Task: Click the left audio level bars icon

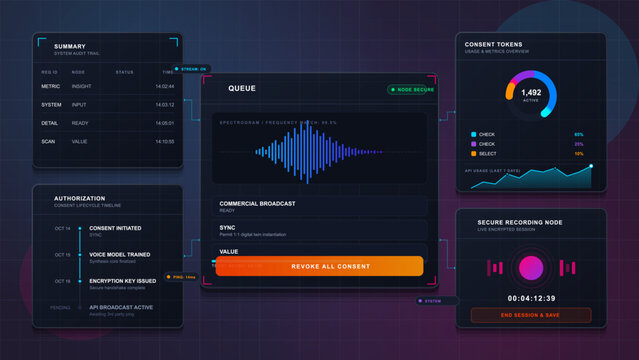Action: [495, 268]
